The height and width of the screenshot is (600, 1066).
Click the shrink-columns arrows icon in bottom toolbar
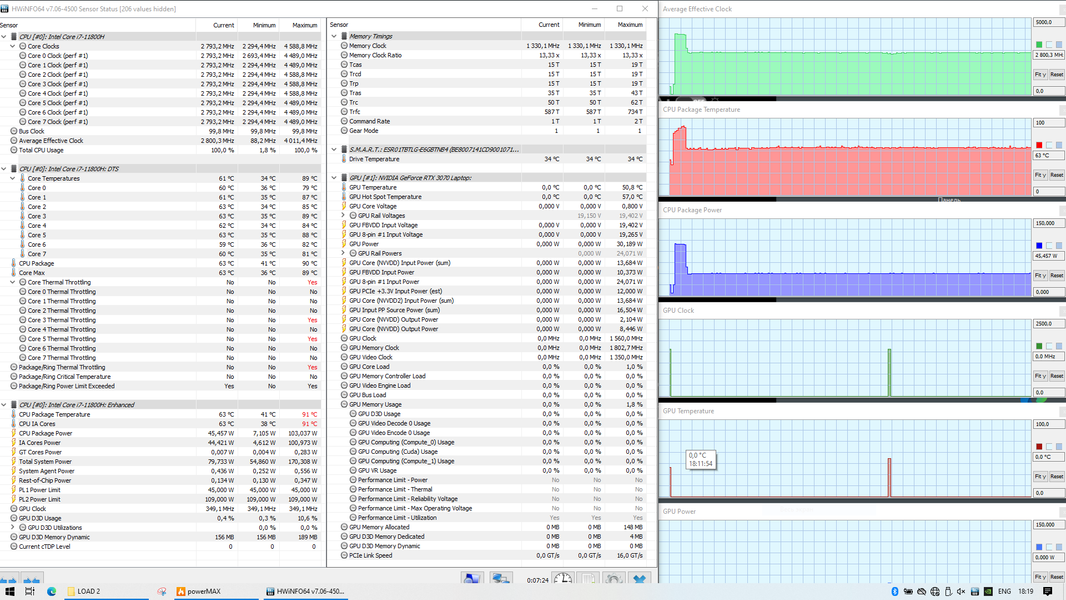pyautogui.click(x=31, y=580)
